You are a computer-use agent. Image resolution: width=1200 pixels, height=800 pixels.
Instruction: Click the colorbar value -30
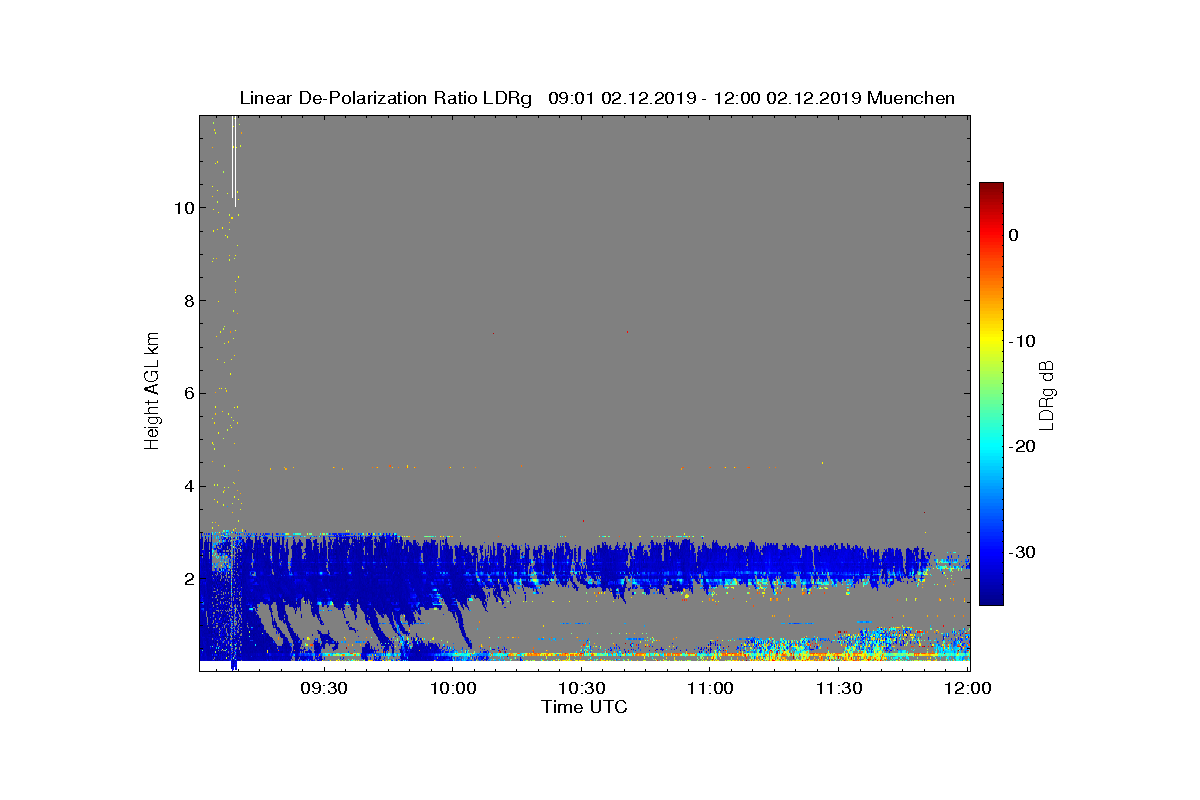tap(1021, 552)
